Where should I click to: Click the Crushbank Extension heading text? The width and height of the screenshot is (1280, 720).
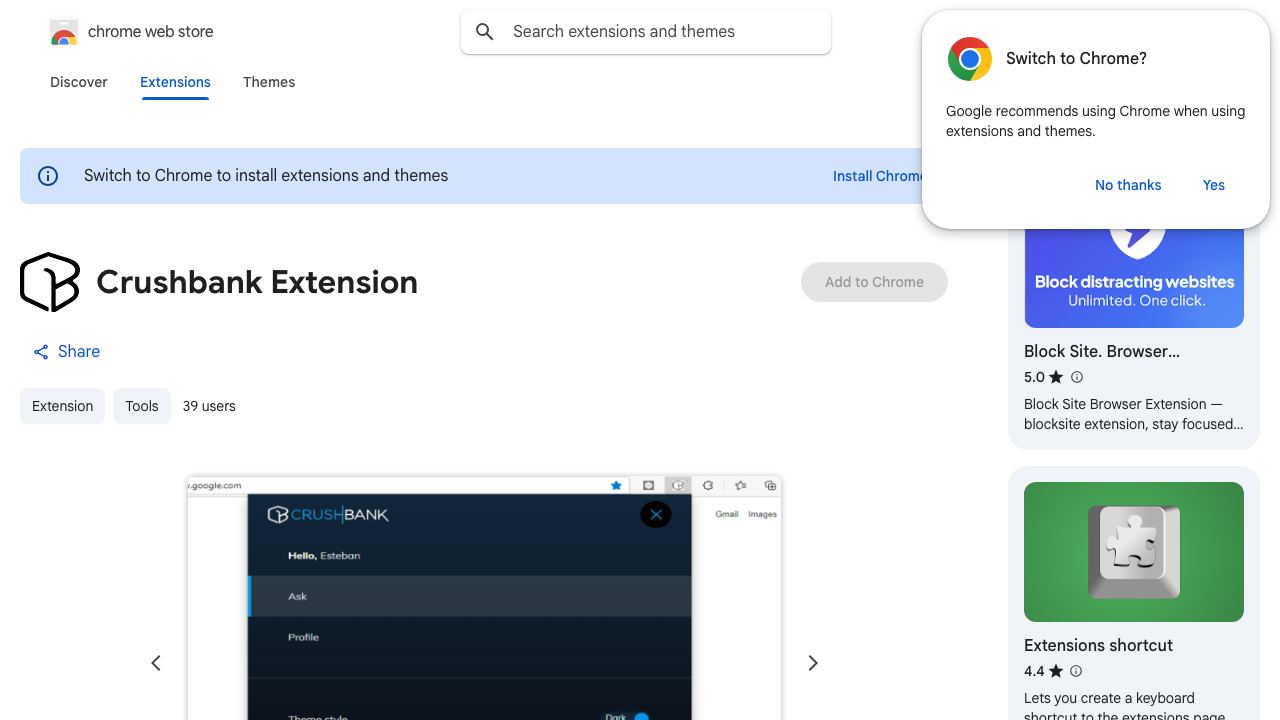point(257,282)
